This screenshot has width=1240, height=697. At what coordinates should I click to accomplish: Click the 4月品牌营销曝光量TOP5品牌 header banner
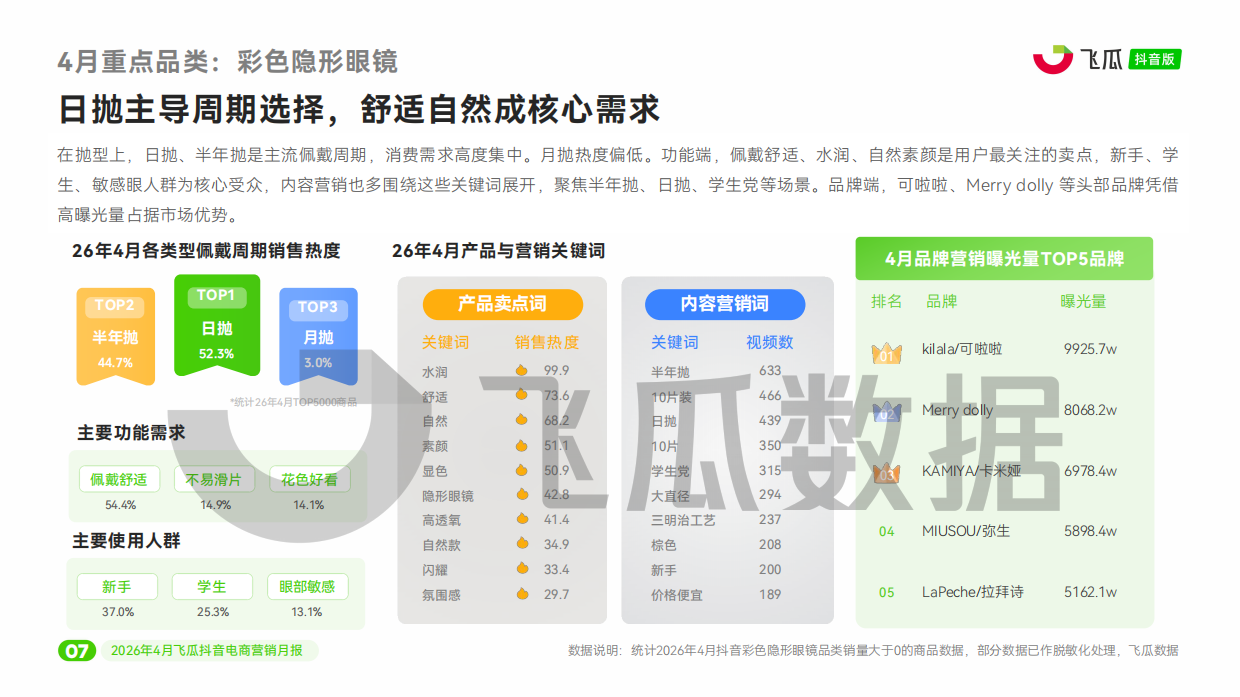[1004, 259]
